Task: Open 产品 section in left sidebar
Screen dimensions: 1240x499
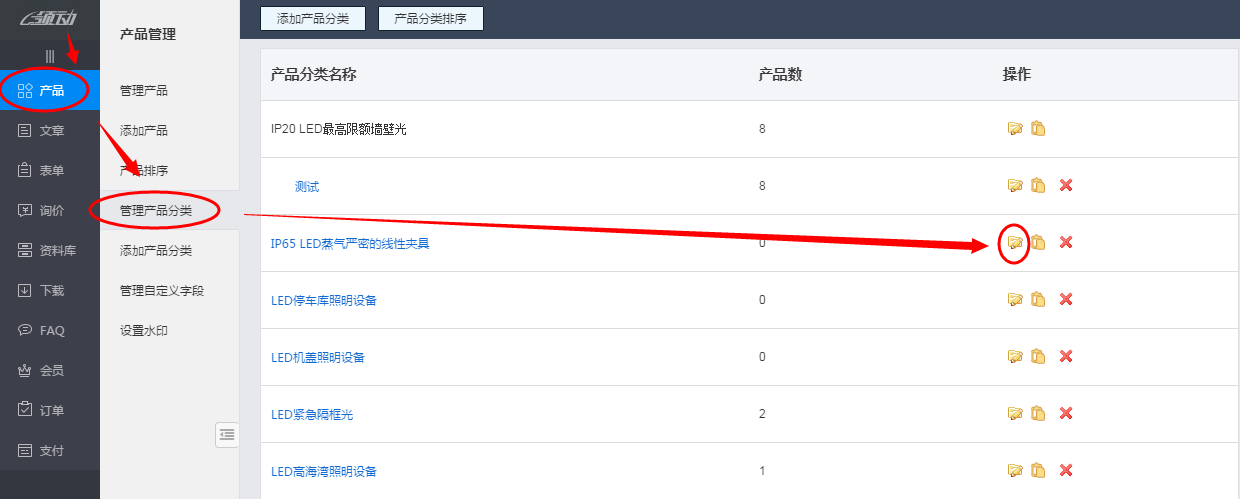Action: (x=50, y=91)
